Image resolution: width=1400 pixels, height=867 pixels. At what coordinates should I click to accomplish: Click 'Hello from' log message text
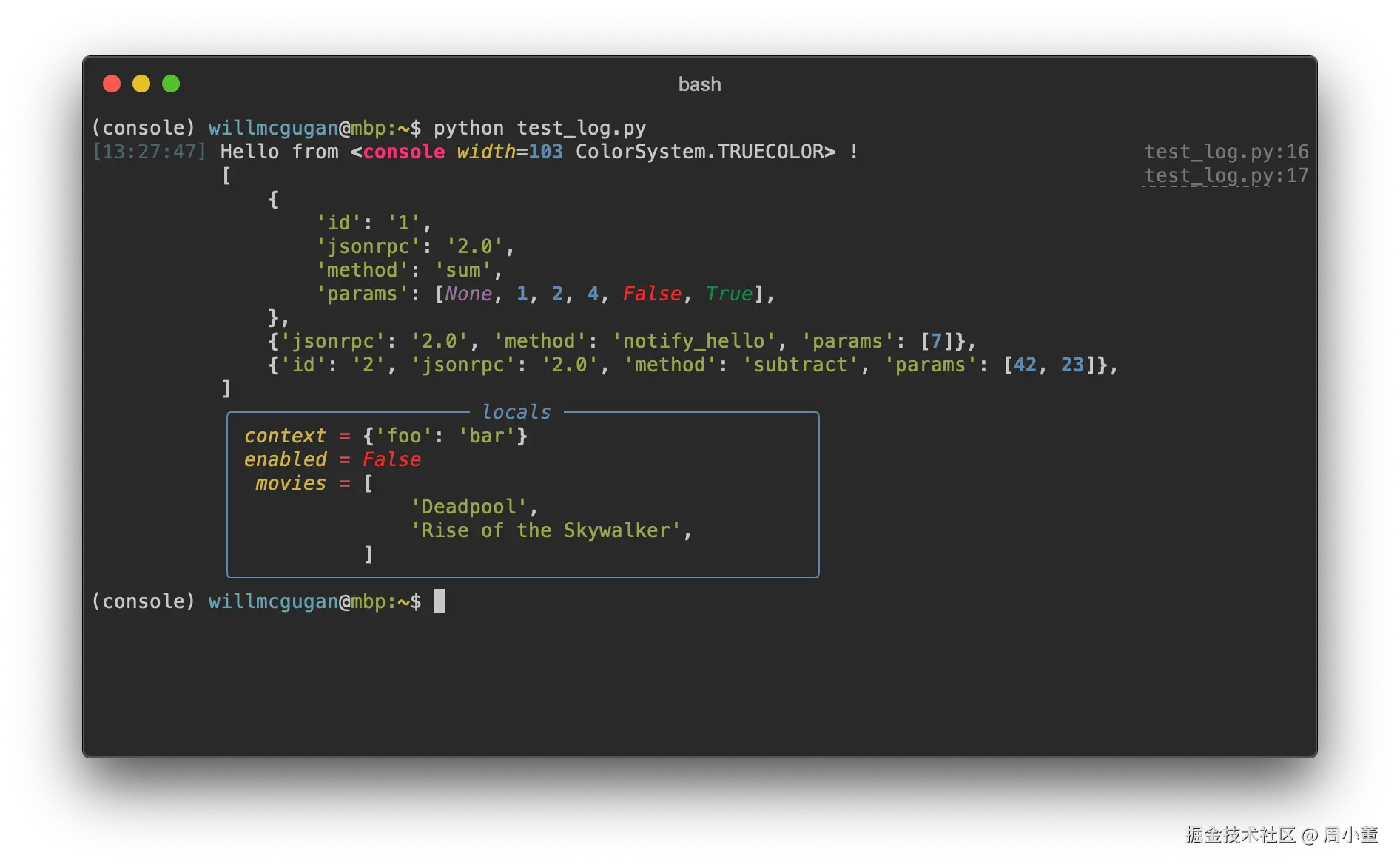click(x=279, y=152)
